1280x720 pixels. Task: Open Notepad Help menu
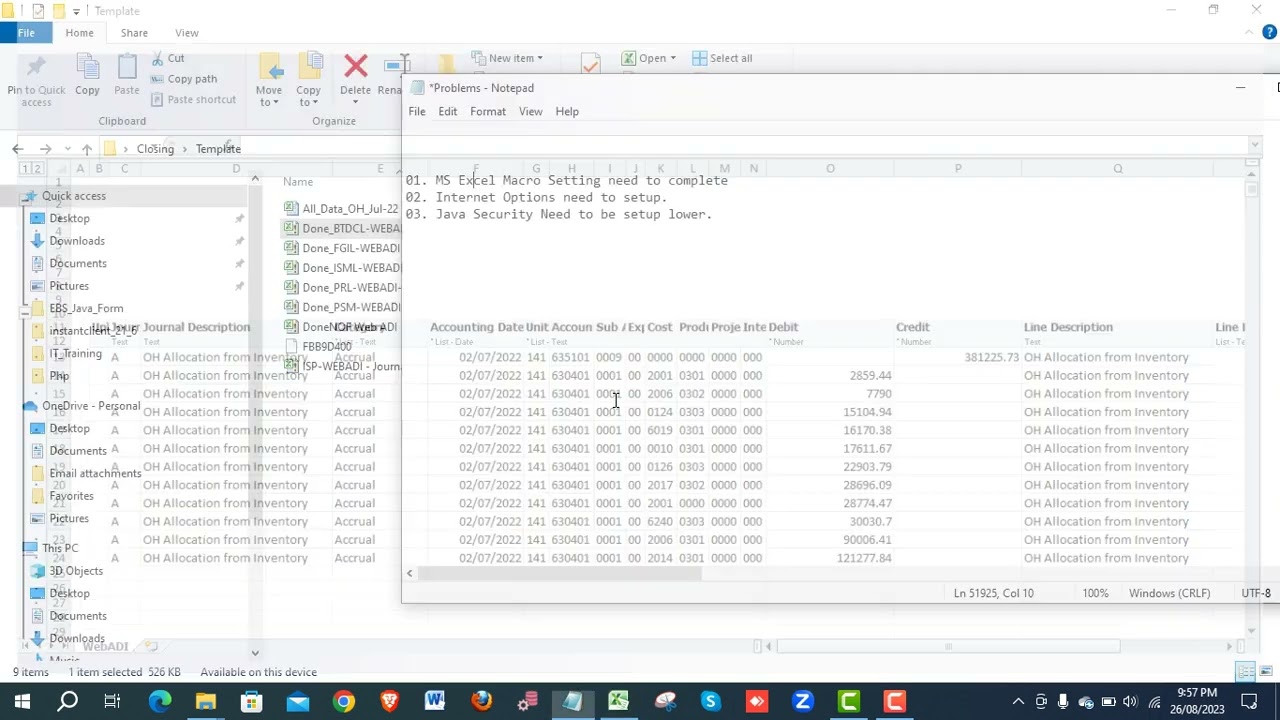coord(567,111)
